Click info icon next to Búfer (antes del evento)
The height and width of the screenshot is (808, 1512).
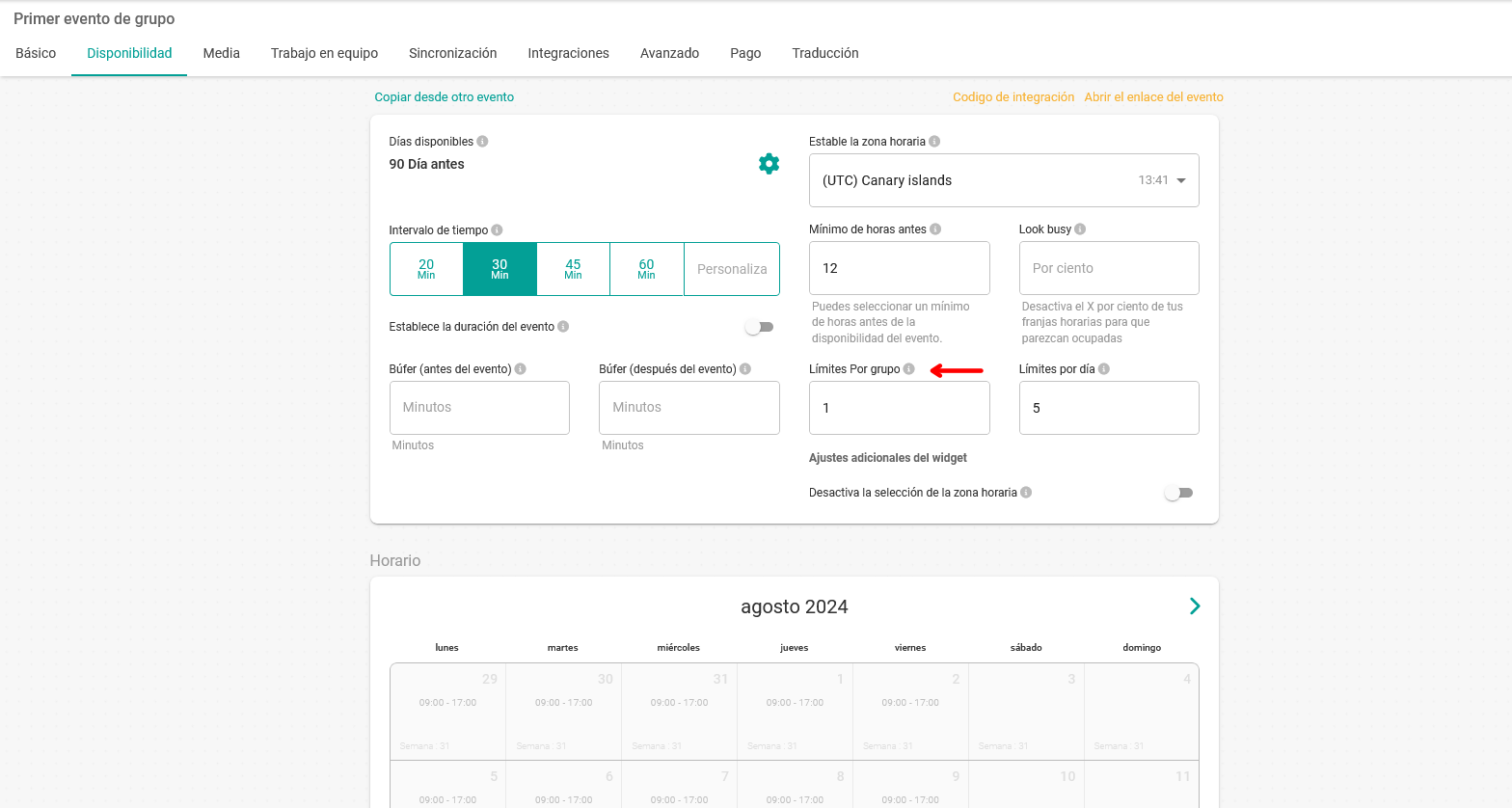coord(520,369)
